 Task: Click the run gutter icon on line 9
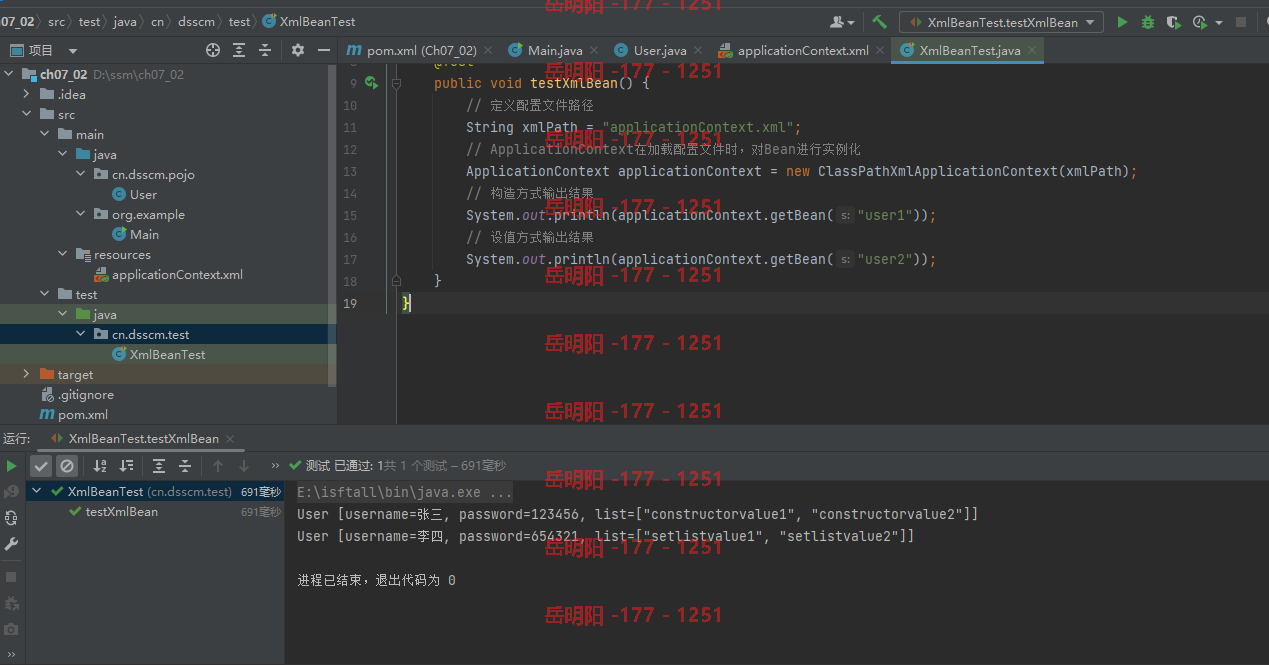tap(371, 83)
